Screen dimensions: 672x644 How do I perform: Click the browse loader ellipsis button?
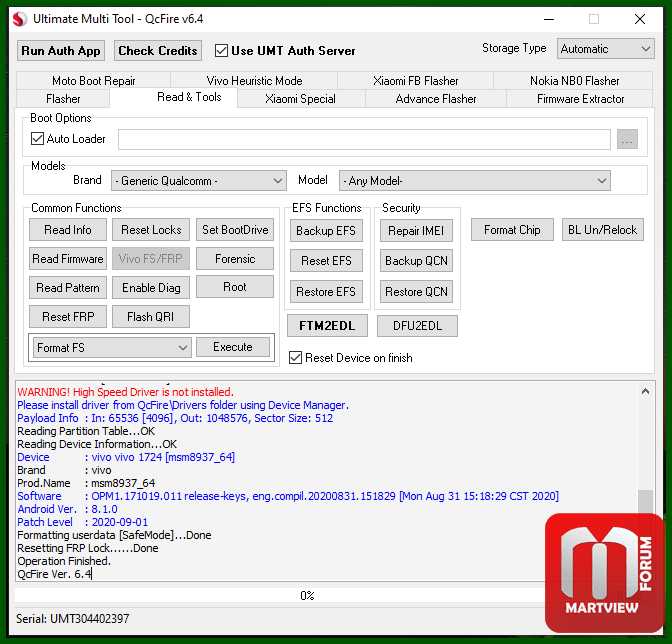click(627, 140)
